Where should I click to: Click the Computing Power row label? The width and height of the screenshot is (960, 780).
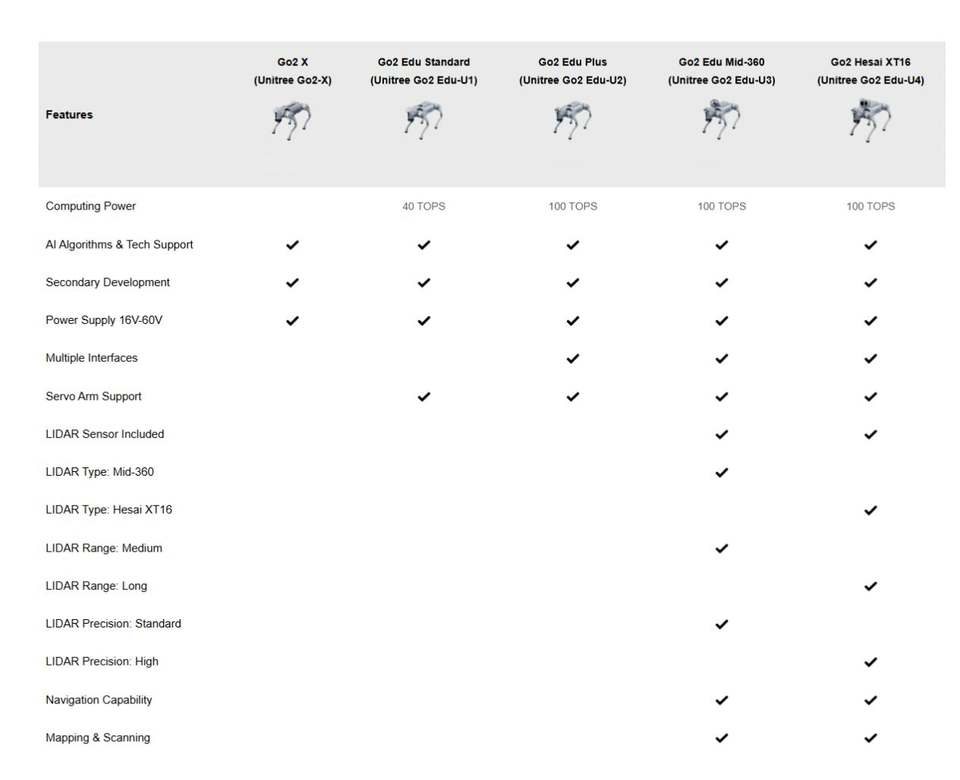click(x=91, y=206)
